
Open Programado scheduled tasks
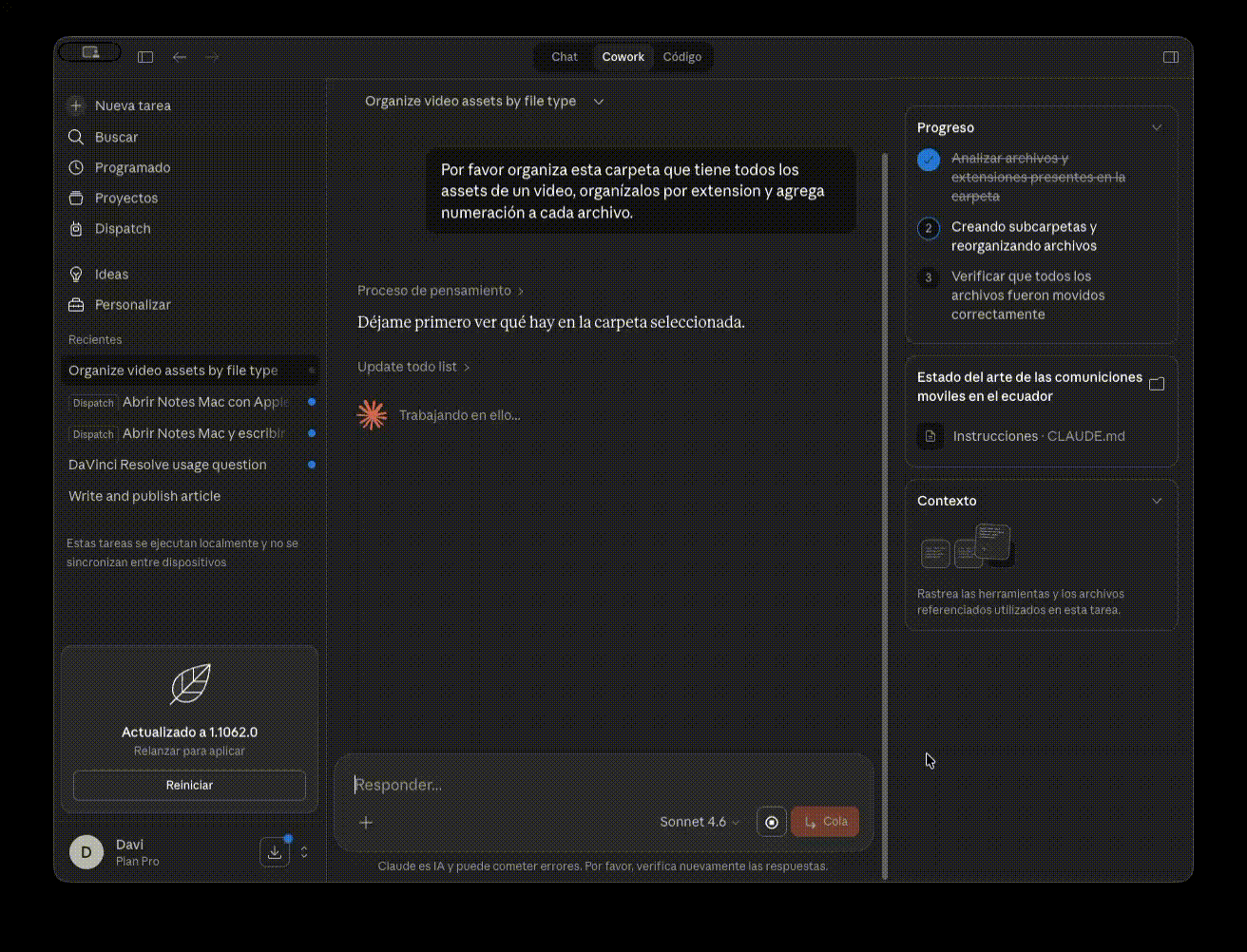pos(132,167)
